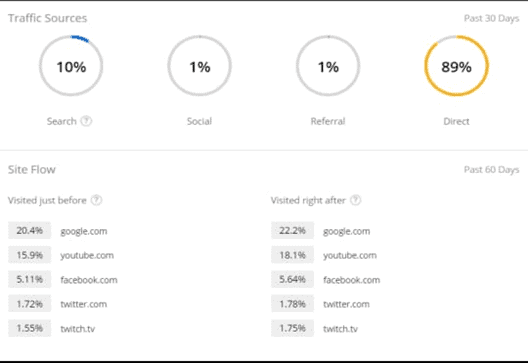Open twitter.com under Visited right after
Screen dimensions: 528x363
pyautogui.click(x=346, y=304)
